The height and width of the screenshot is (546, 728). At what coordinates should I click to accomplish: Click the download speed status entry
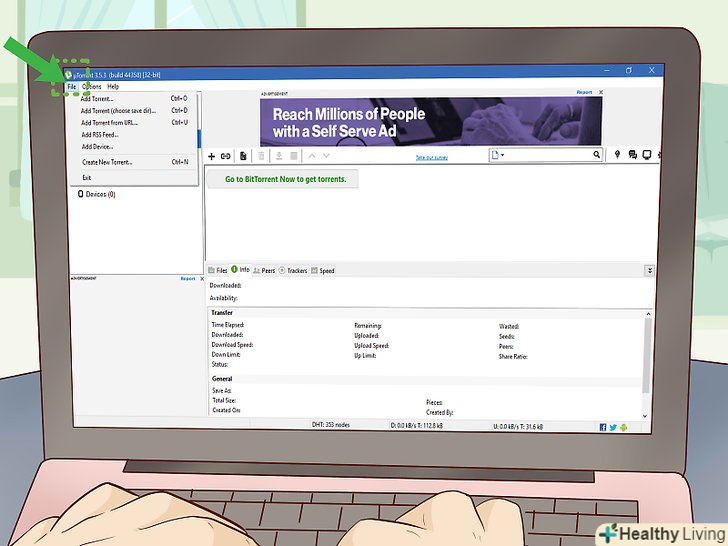point(416,426)
